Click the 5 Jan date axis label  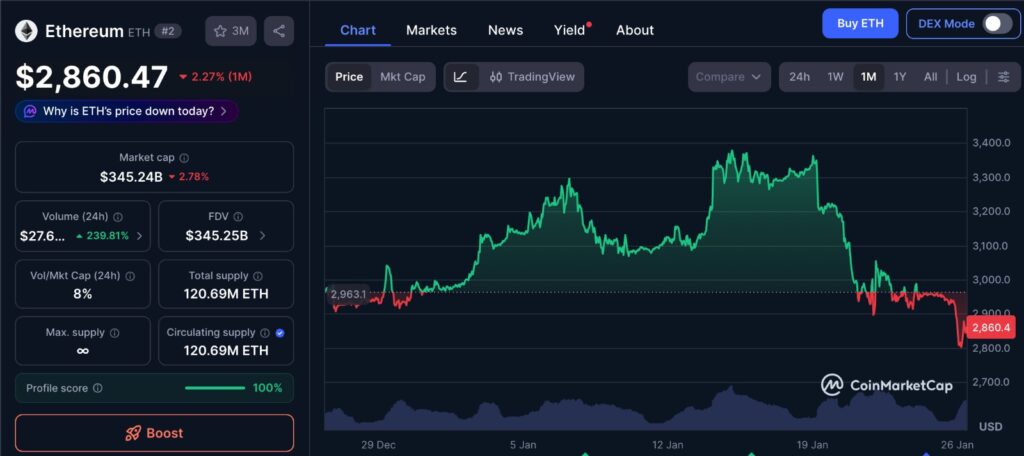pos(523,445)
